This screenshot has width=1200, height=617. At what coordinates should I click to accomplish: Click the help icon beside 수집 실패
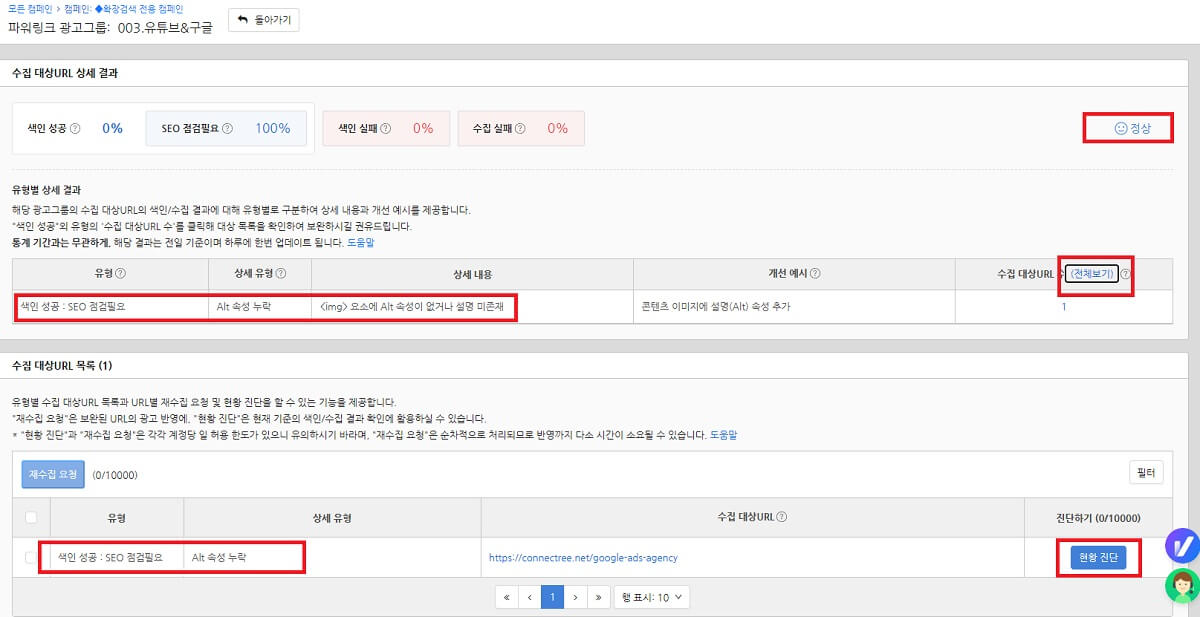[x=520, y=127]
